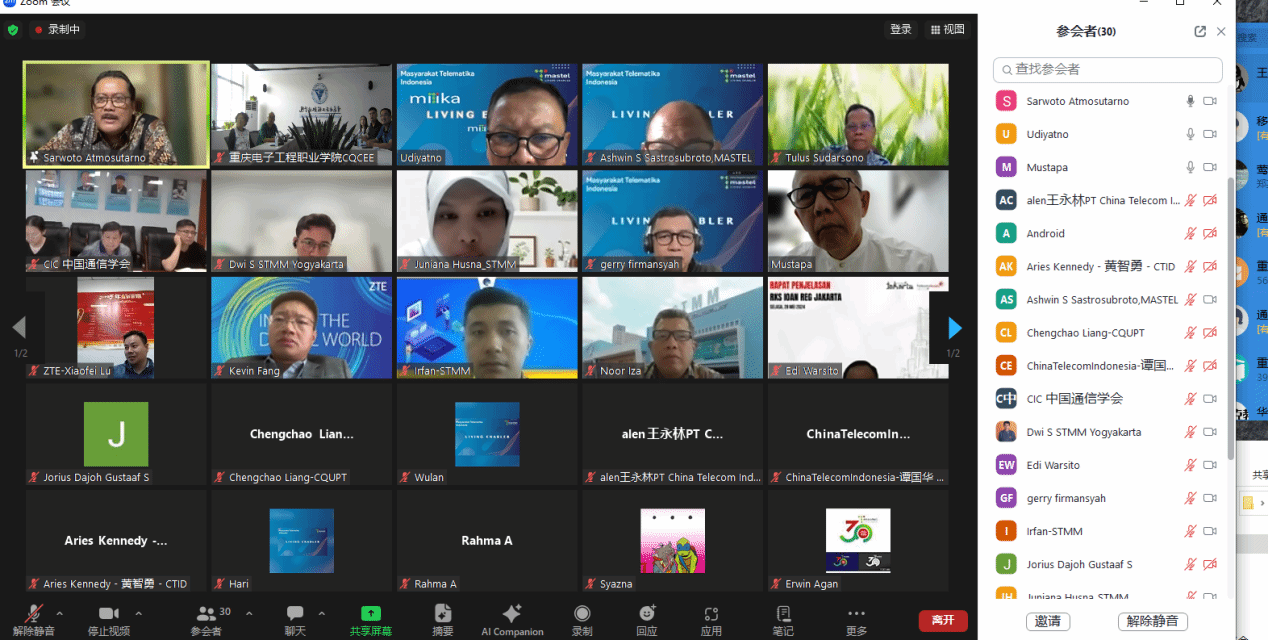Open the apps (应用) icon

(x=711, y=613)
